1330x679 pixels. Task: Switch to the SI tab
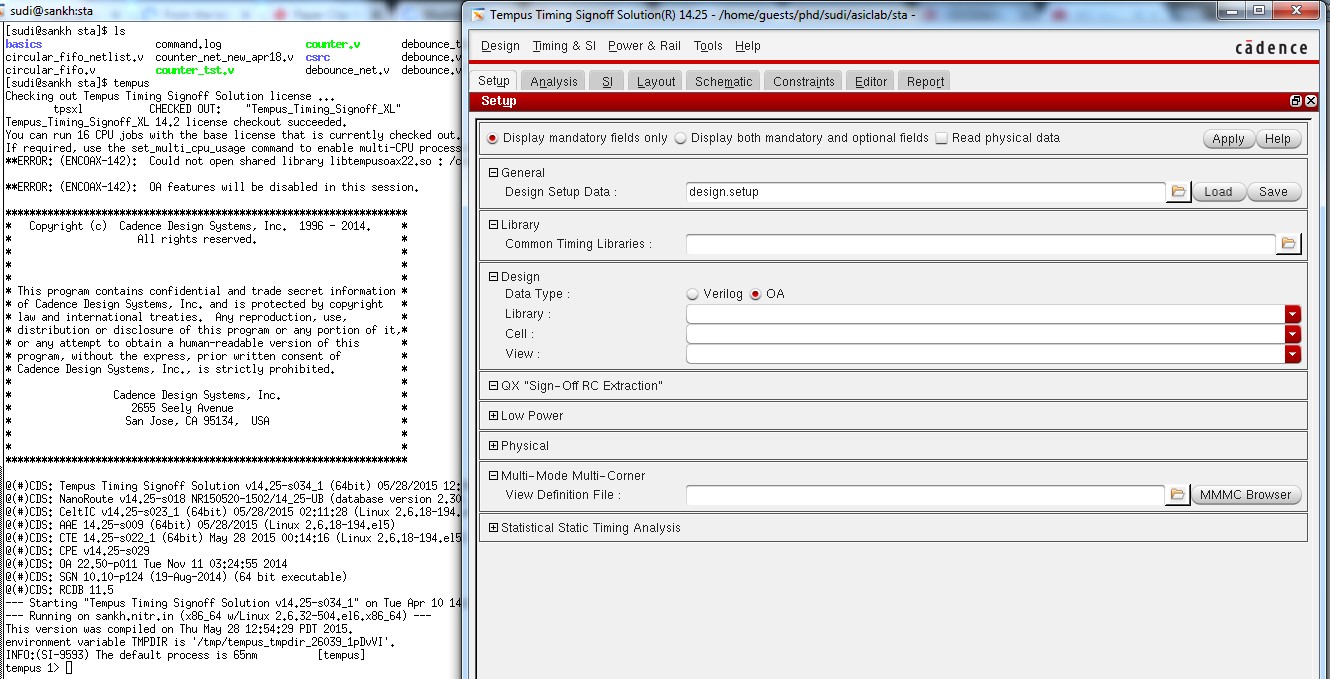coord(607,81)
